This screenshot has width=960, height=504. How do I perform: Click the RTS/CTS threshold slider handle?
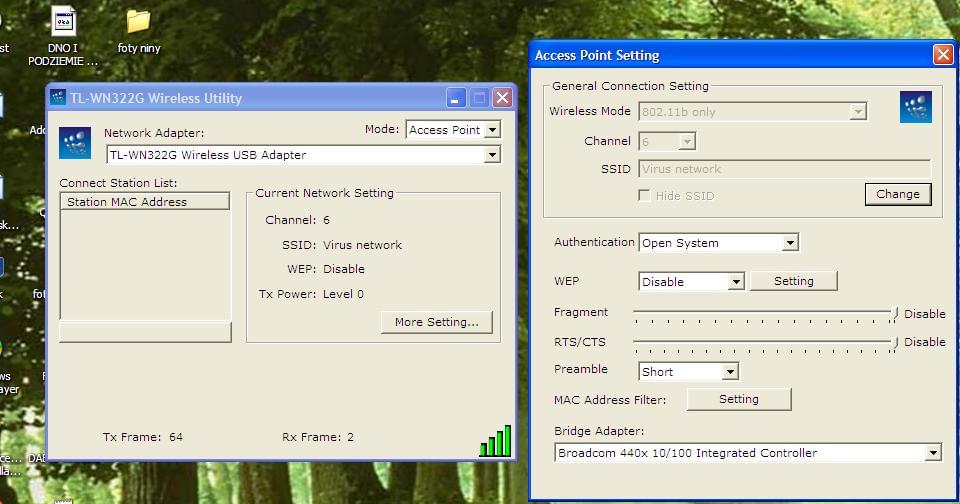894,342
